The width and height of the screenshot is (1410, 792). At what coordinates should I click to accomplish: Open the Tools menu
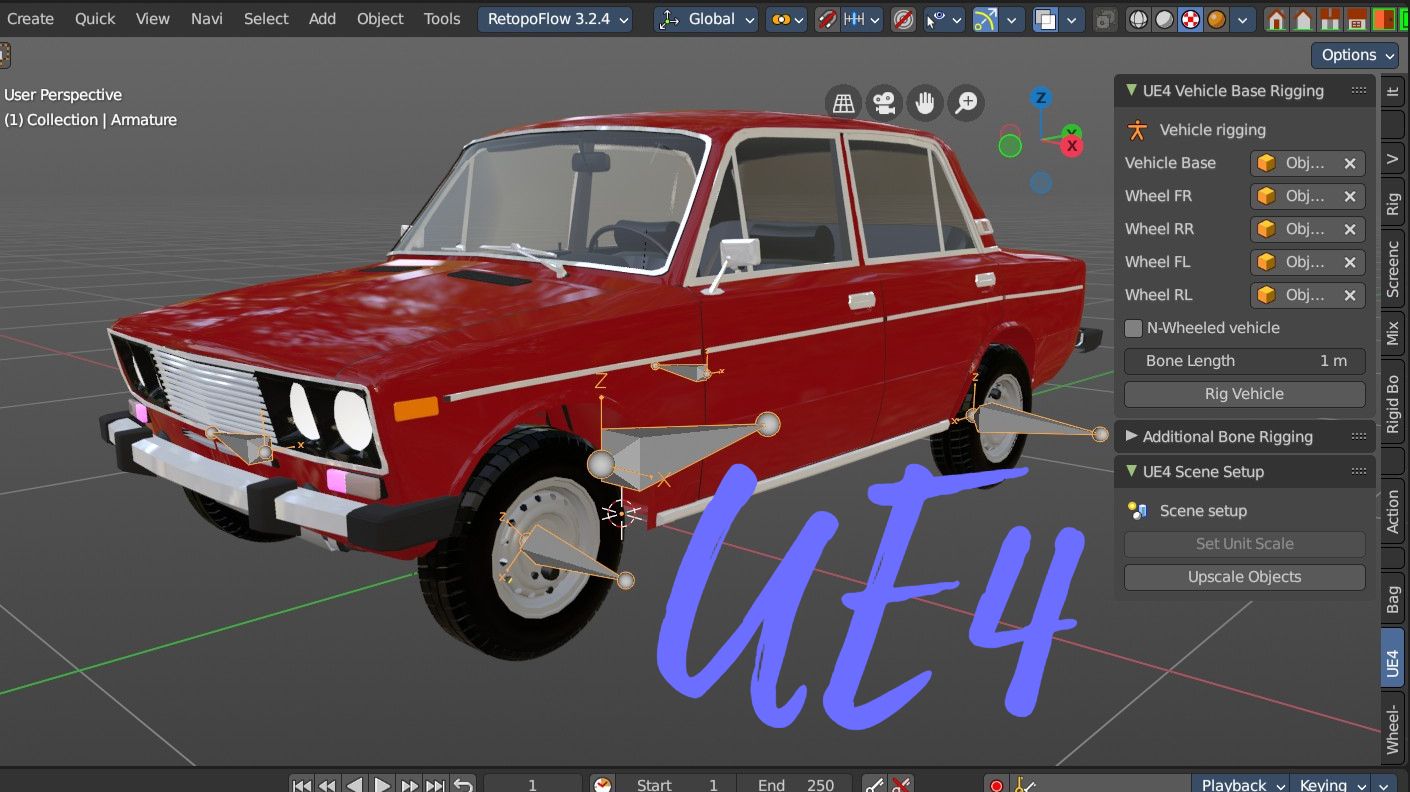tap(442, 19)
